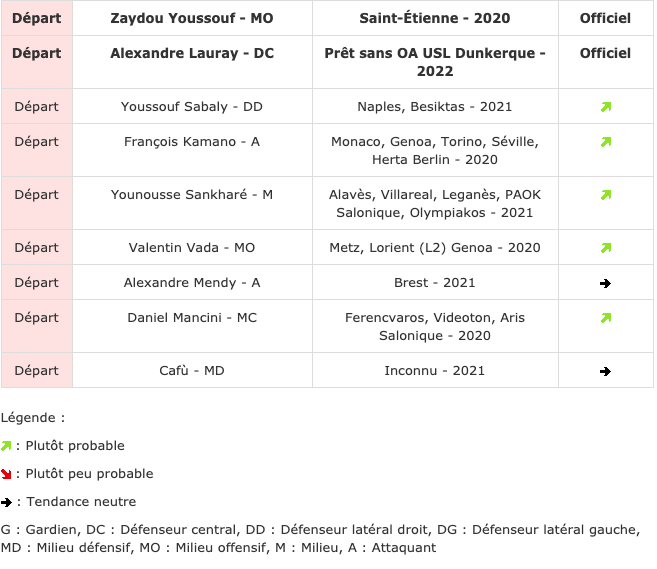657x569 pixels.
Task: Click the red 'Plutôt peu probable' legend arrow
Action: click(x=6, y=474)
